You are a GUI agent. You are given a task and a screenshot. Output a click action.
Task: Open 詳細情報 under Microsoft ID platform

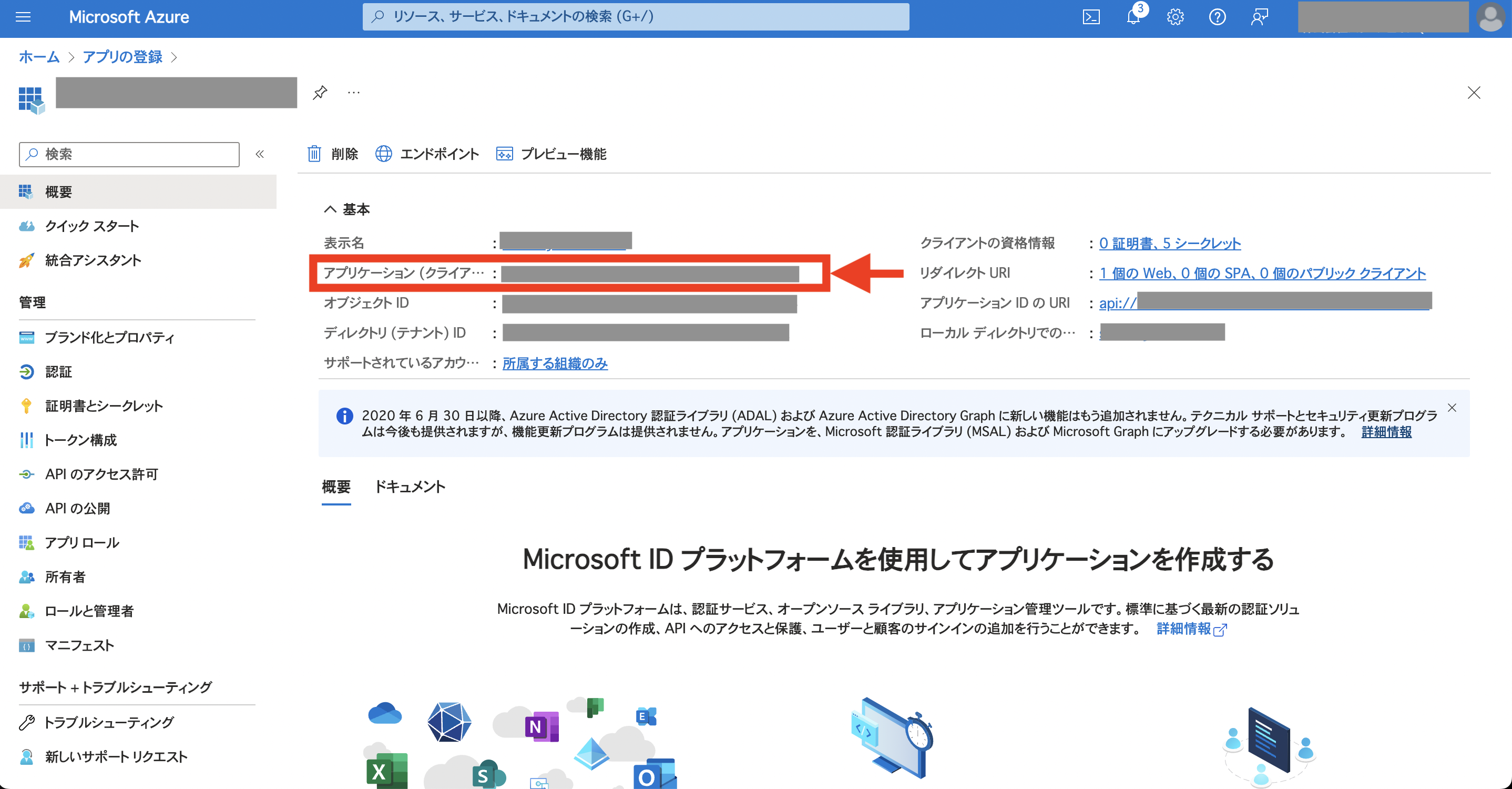1191,629
